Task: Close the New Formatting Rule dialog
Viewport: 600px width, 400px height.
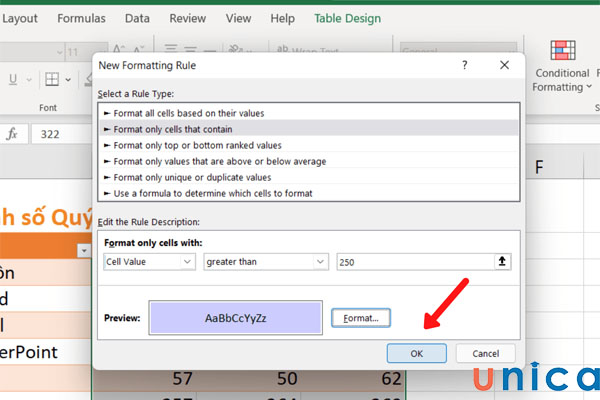Action: tap(503, 65)
